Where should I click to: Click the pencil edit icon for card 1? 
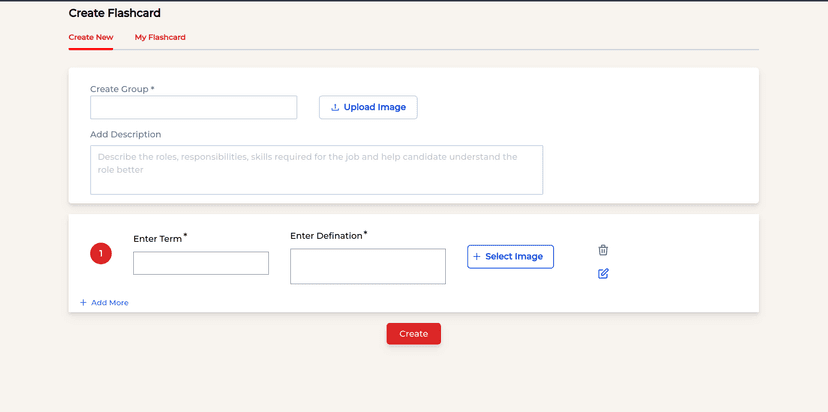click(x=603, y=273)
